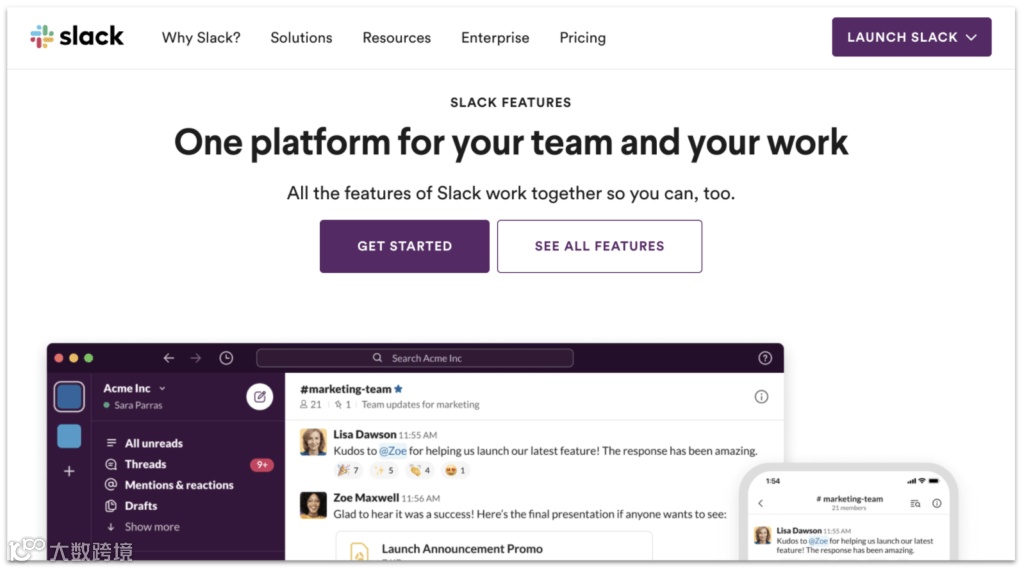
Task: Click the forward arrow in Slack app
Action: pos(196,358)
